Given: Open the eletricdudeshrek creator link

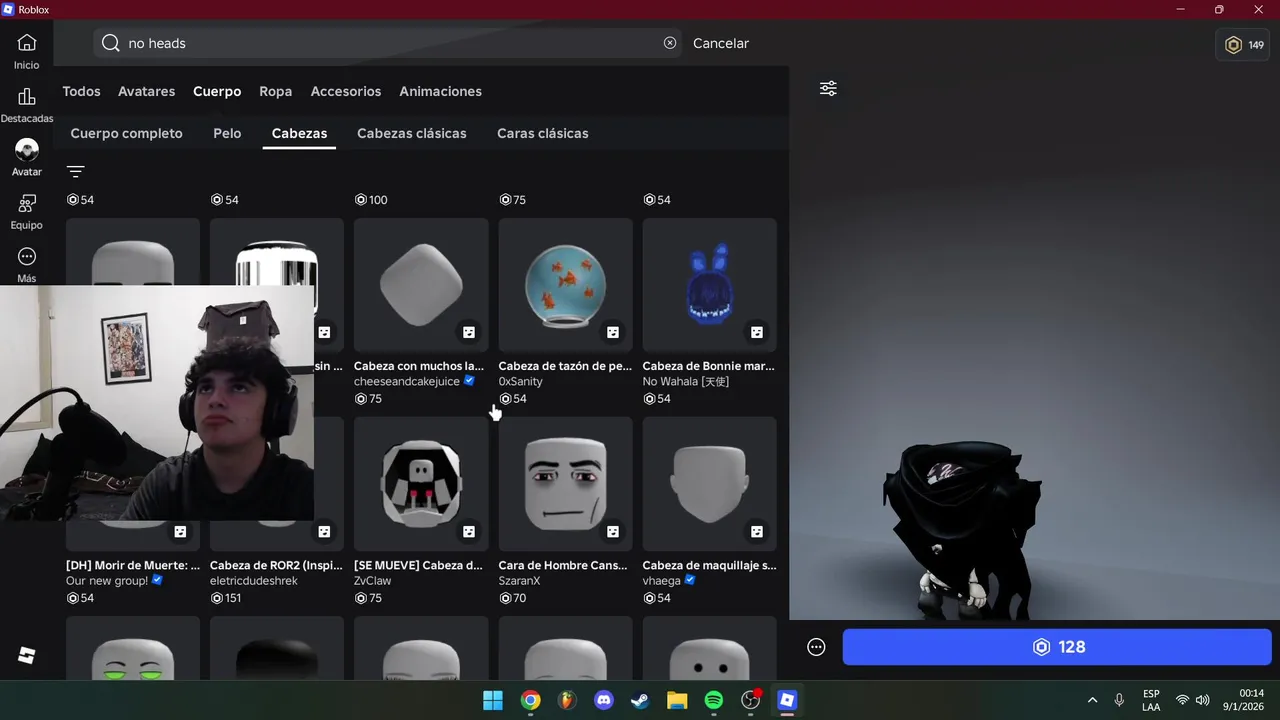Looking at the screenshot, I should pyautogui.click(x=253, y=581).
